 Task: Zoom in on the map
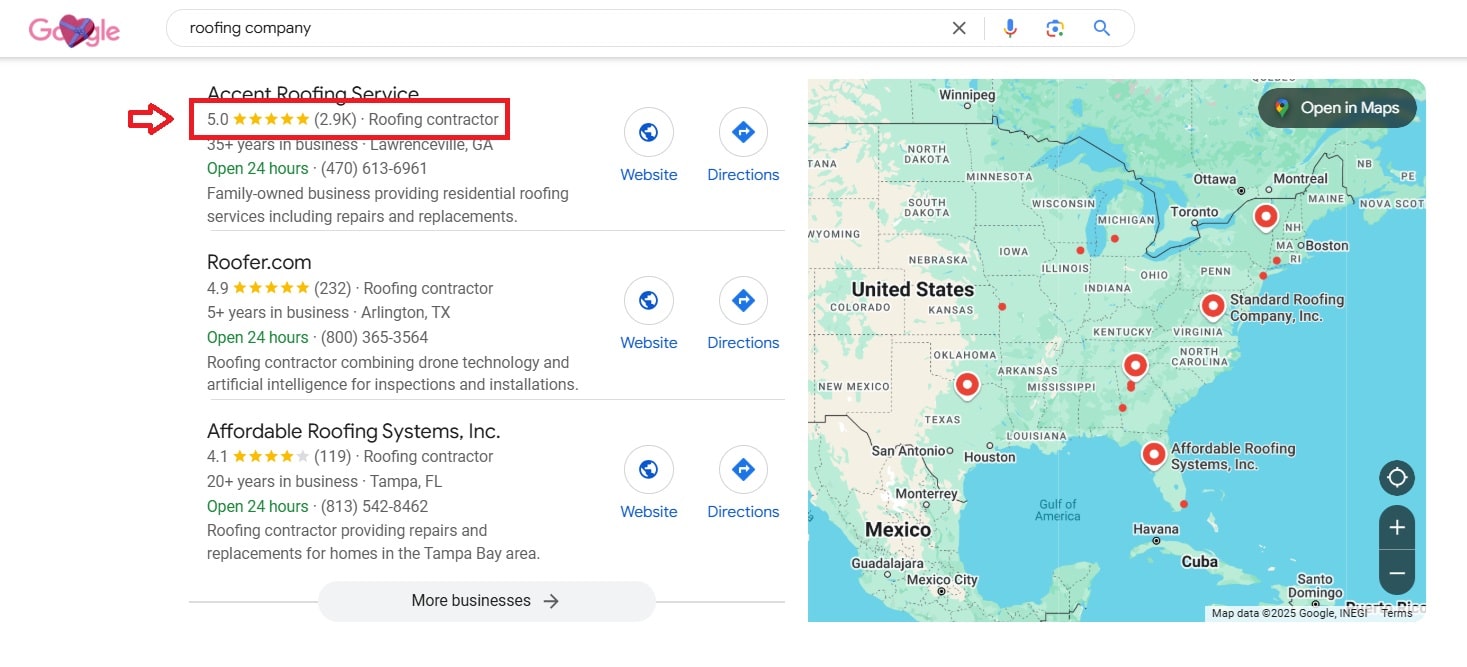[x=1397, y=528]
